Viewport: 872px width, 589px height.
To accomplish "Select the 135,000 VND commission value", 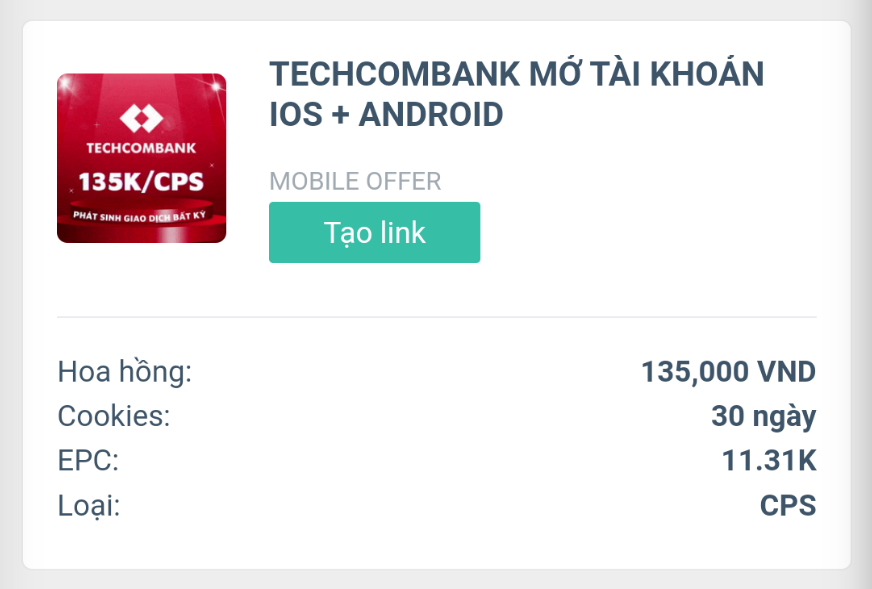I will click(728, 372).
